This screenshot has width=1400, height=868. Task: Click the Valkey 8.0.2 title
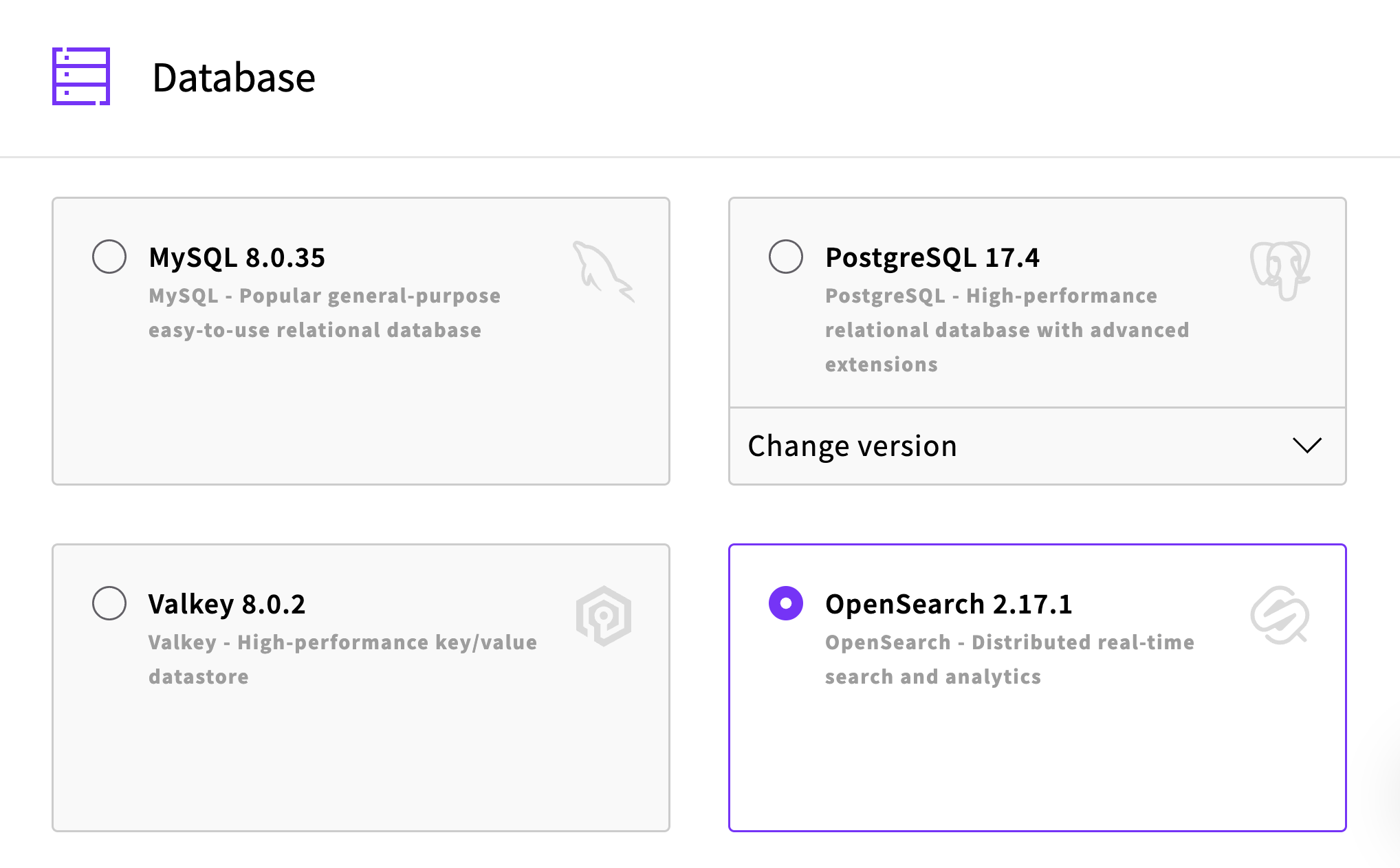[x=227, y=604]
